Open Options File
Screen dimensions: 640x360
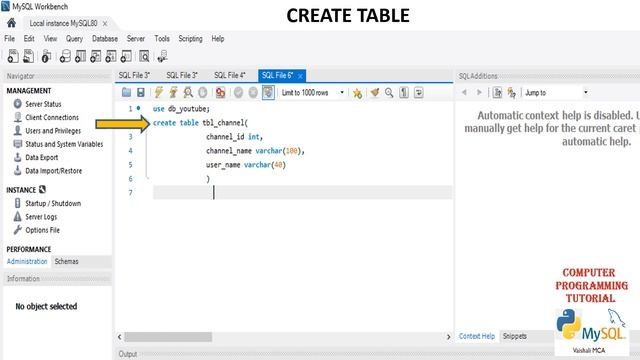pos(42,230)
